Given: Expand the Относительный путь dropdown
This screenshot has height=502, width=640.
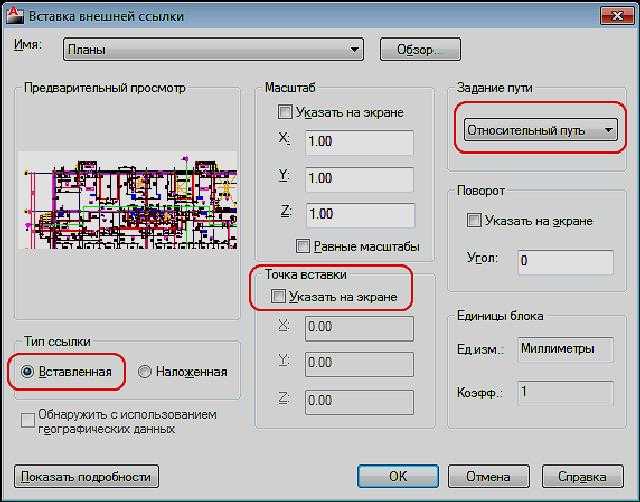Looking at the screenshot, I should [x=540, y=131].
